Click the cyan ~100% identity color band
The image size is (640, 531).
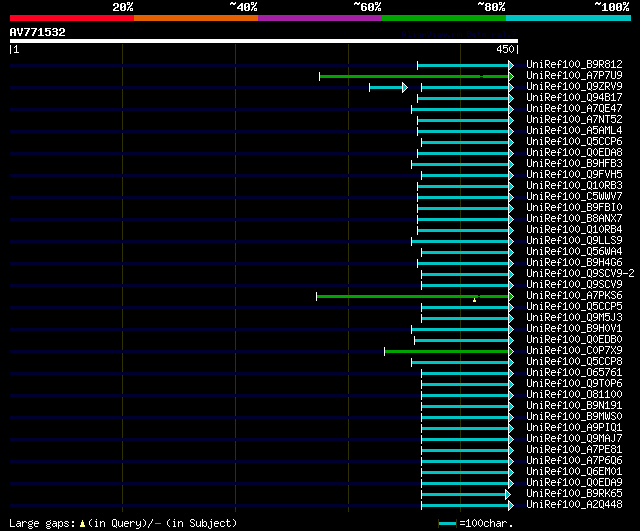[568, 18]
